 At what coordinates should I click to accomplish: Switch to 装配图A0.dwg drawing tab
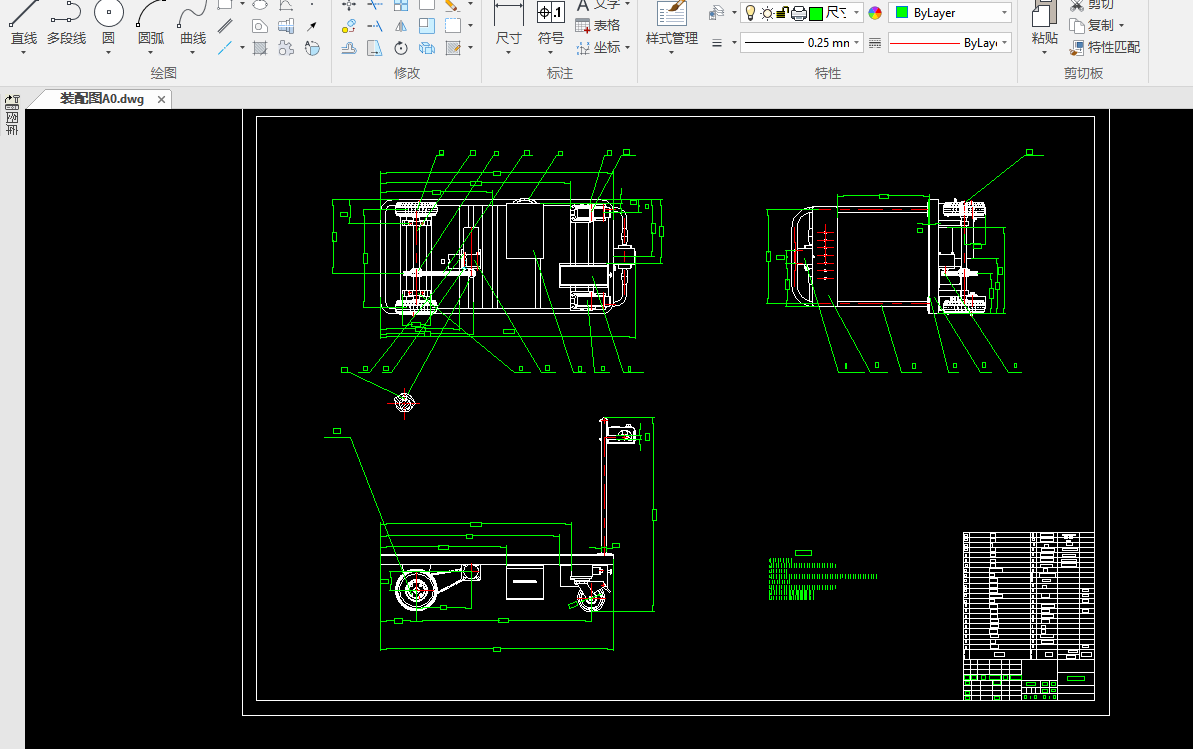click(100, 99)
